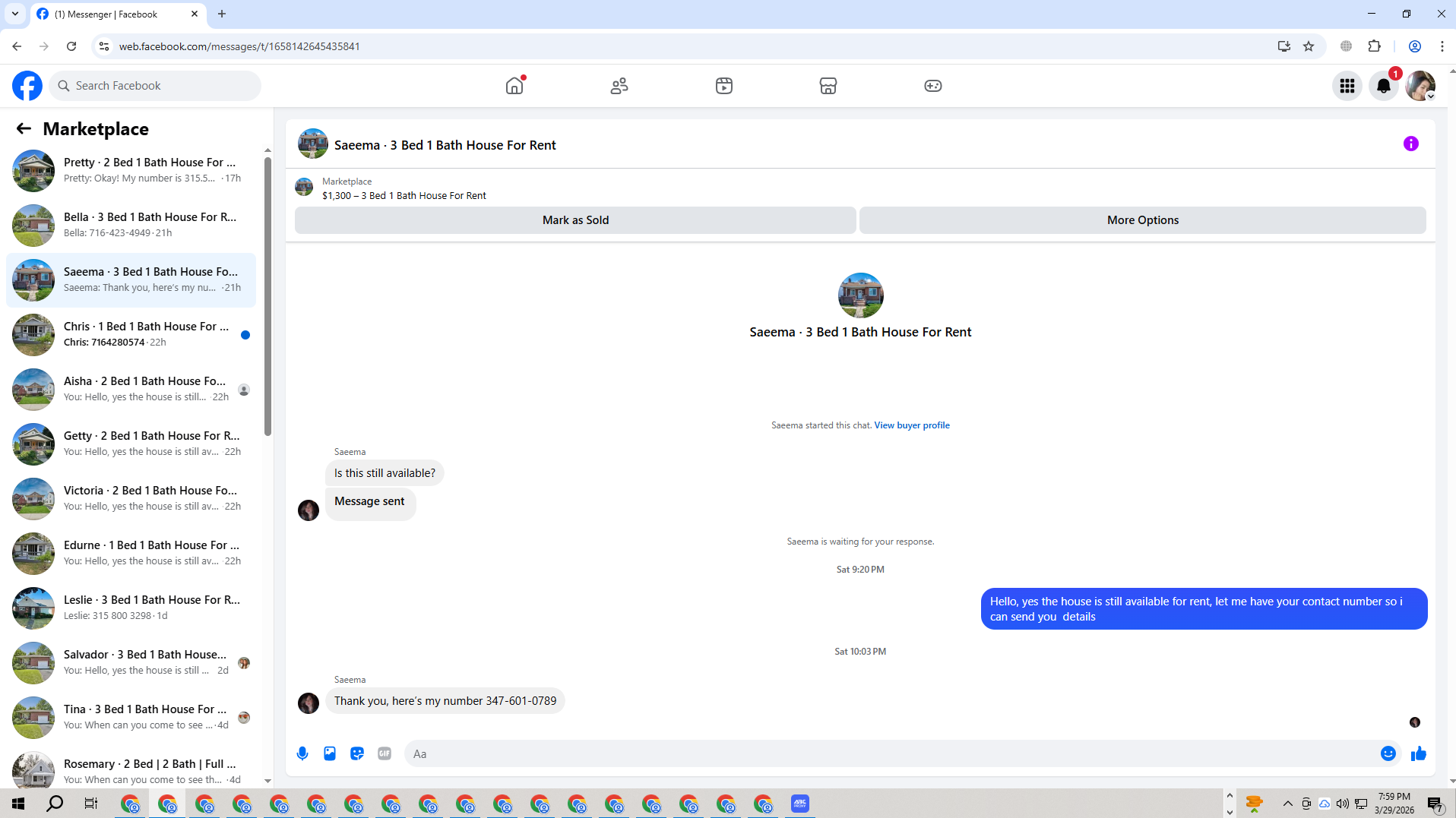Focus the message text box

892,753
